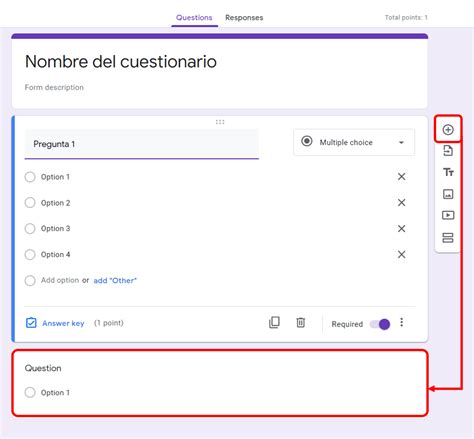Click the Add question plus icon
Image resolution: width=474 pixels, height=439 pixels.
448,130
